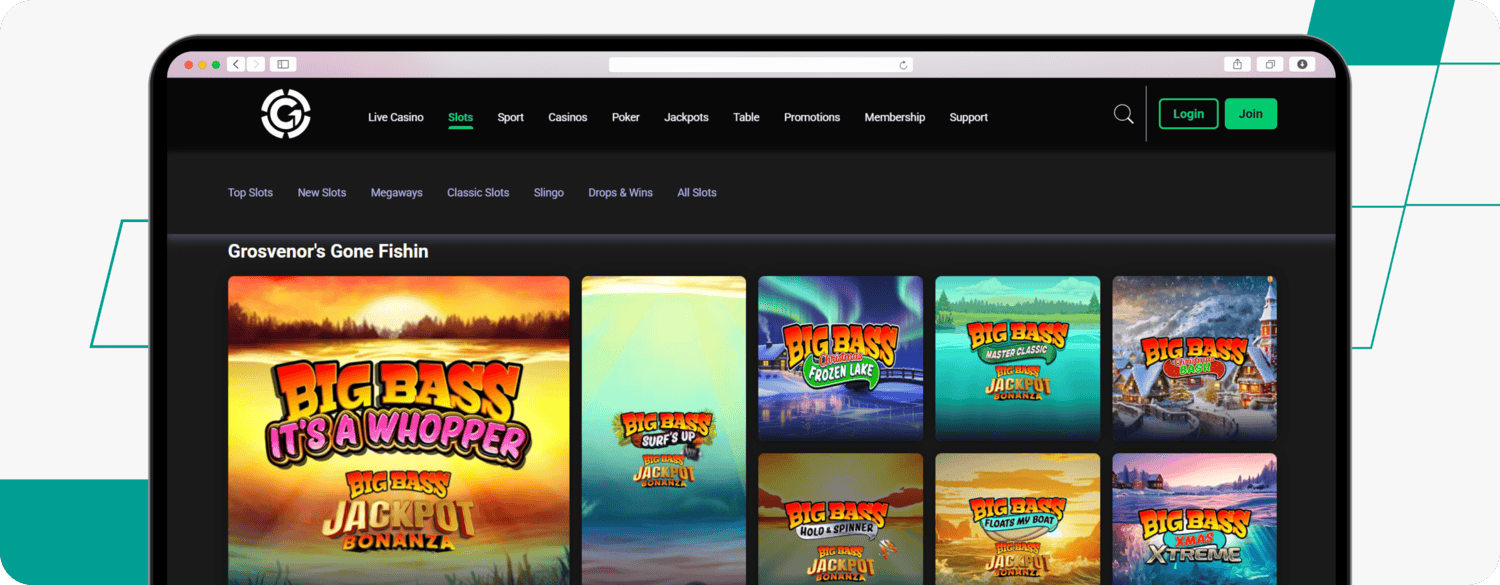Go to the Promotions page

point(812,117)
